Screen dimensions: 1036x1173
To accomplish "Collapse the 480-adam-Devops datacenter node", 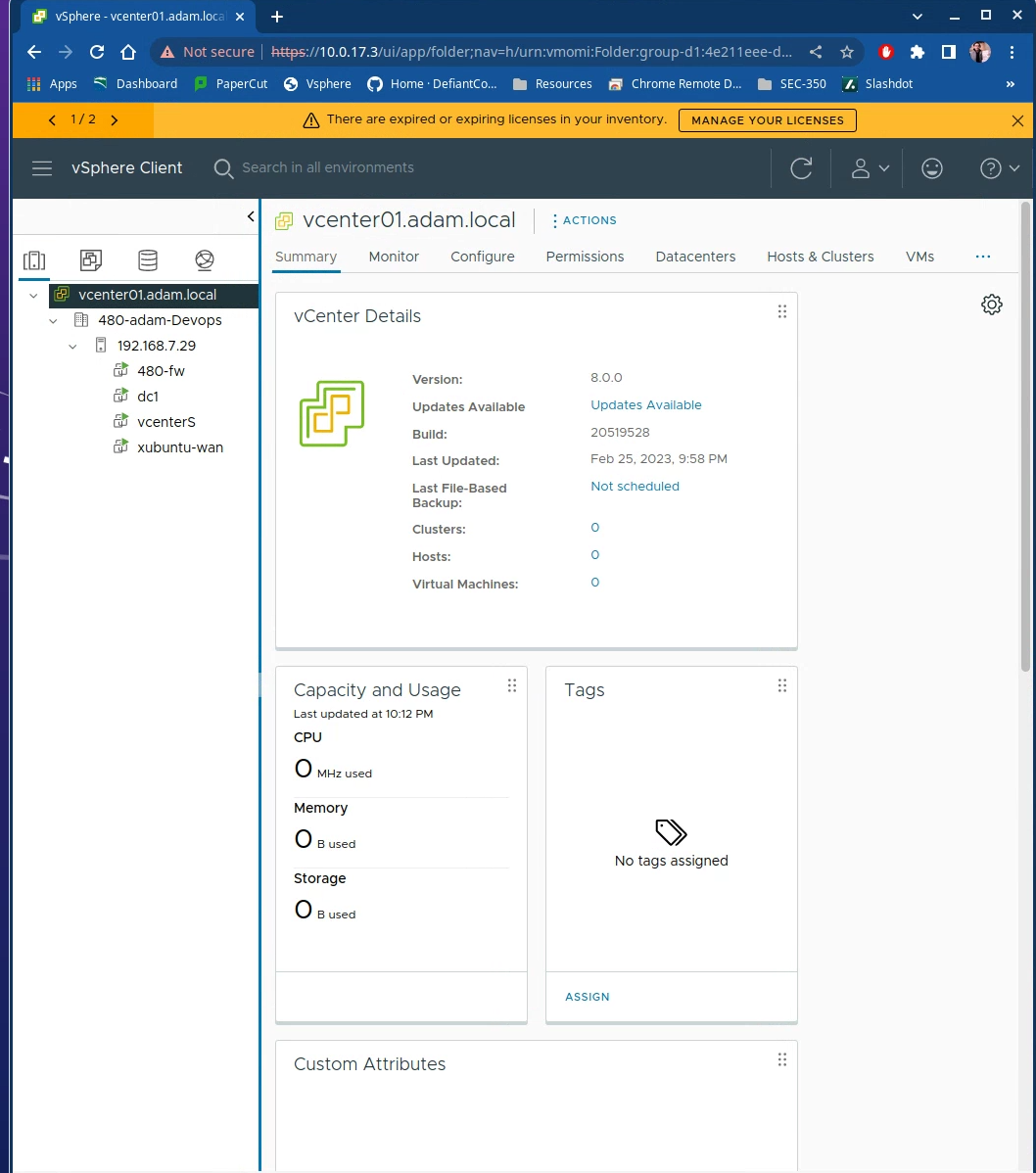I will tap(53, 321).
